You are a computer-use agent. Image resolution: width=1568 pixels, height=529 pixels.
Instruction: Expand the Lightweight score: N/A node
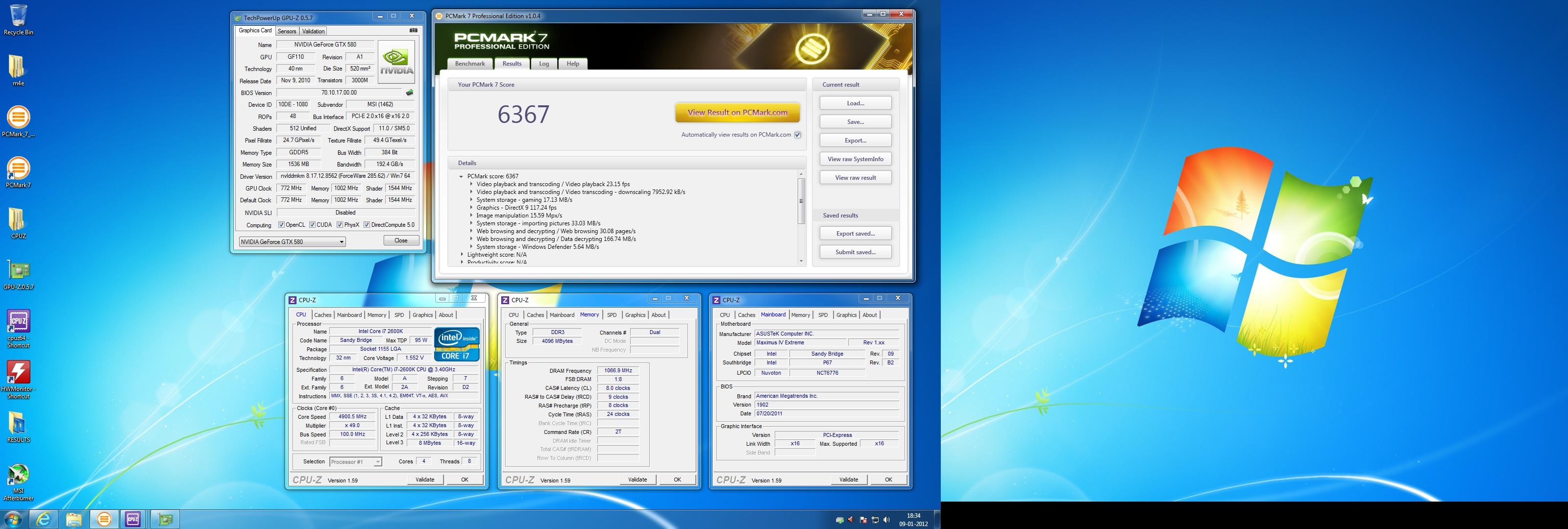click(462, 255)
